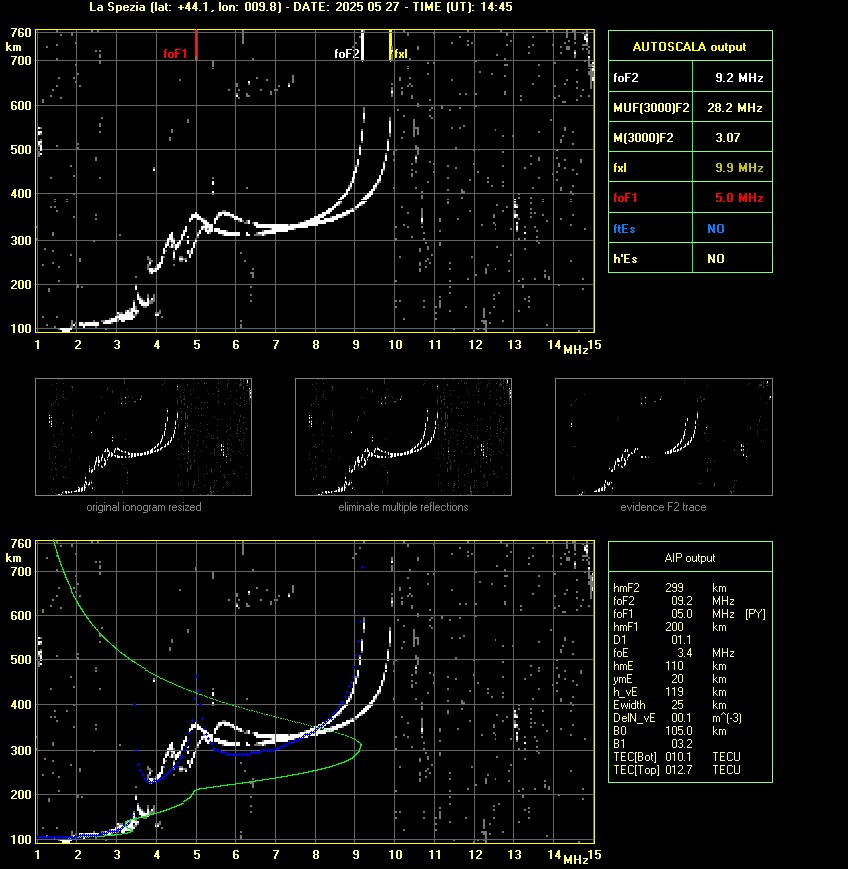Image resolution: width=848 pixels, height=869 pixels.
Task: Click the red foF1 value 5.0 MHz
Action: [739, 198]
